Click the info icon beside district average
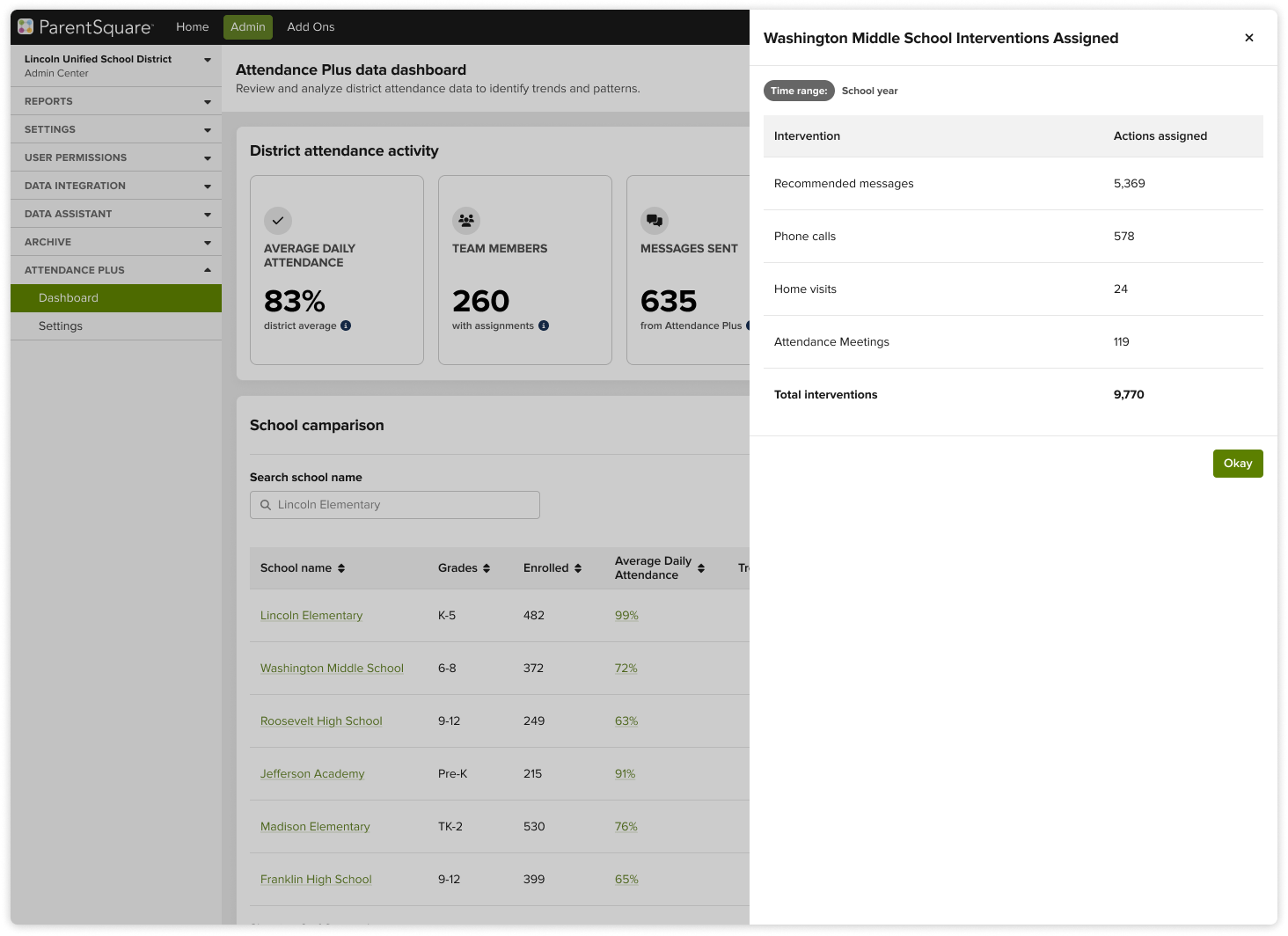1288x936 pixels. click(346, 325)
